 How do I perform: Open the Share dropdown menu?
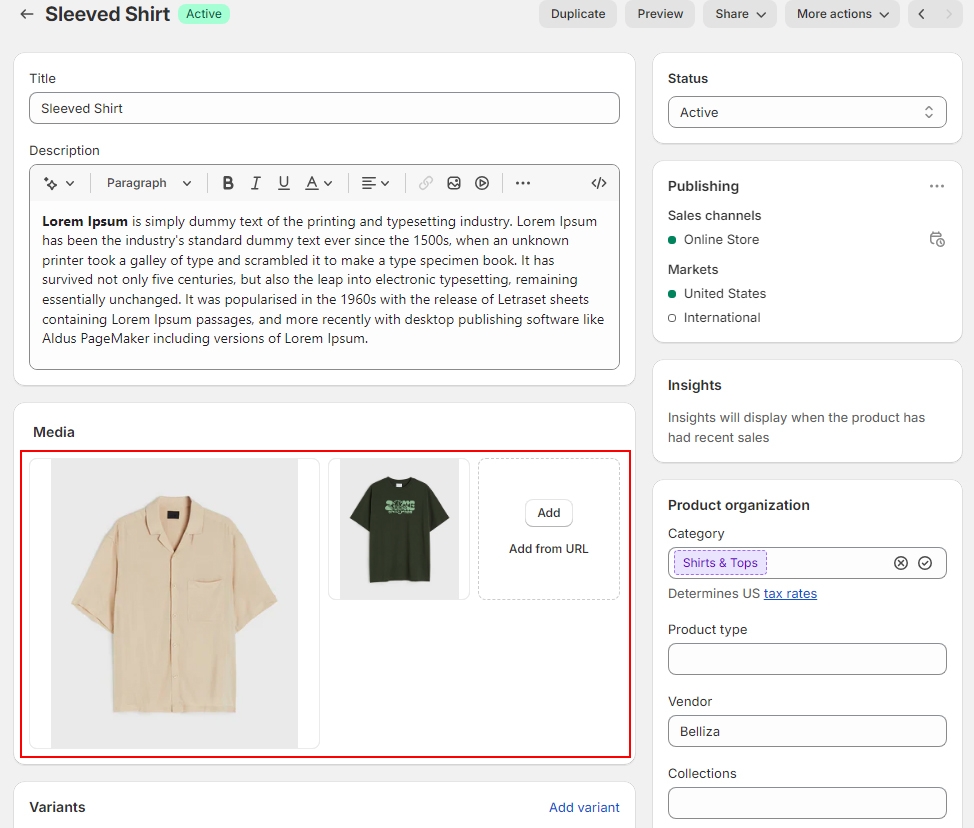click(740, 14)
